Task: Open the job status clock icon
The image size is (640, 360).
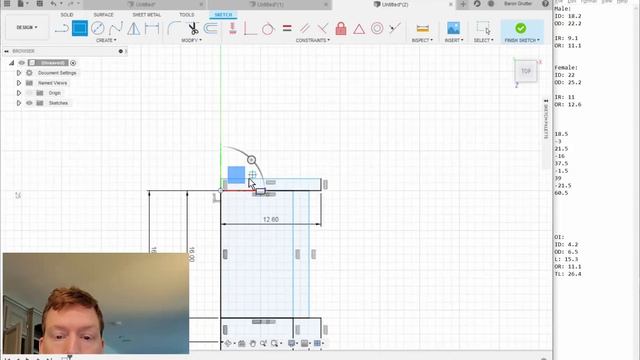Action: click(x=491, y=4)
